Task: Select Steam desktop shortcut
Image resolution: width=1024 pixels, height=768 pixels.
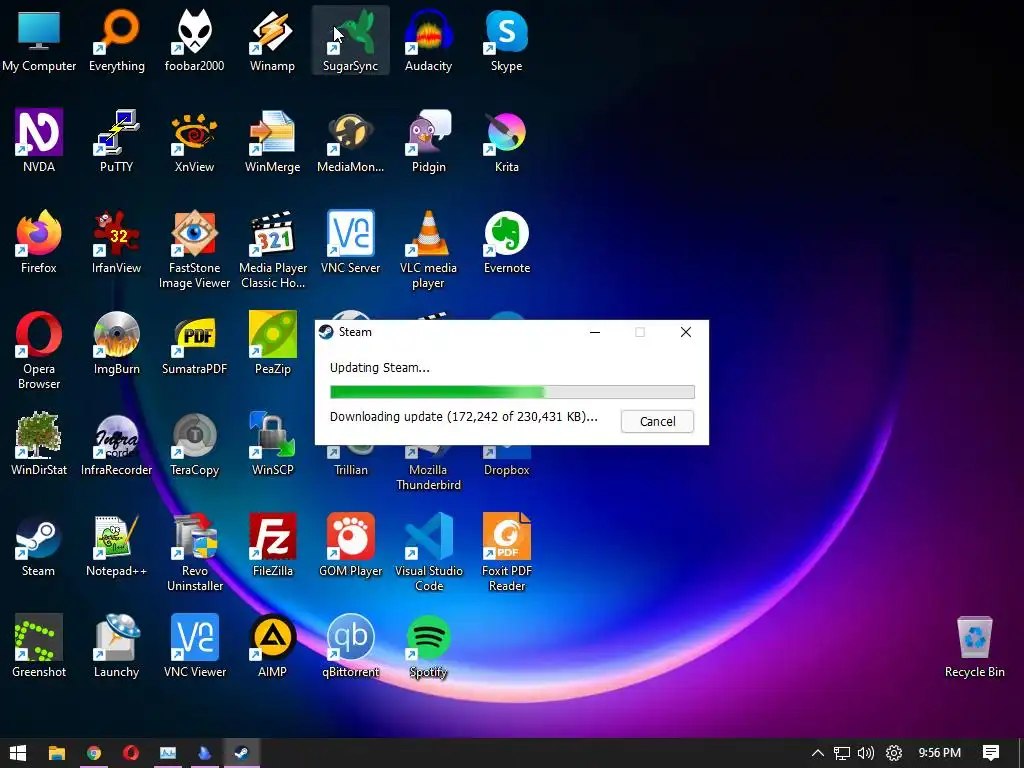Action: tap(39, 545)
